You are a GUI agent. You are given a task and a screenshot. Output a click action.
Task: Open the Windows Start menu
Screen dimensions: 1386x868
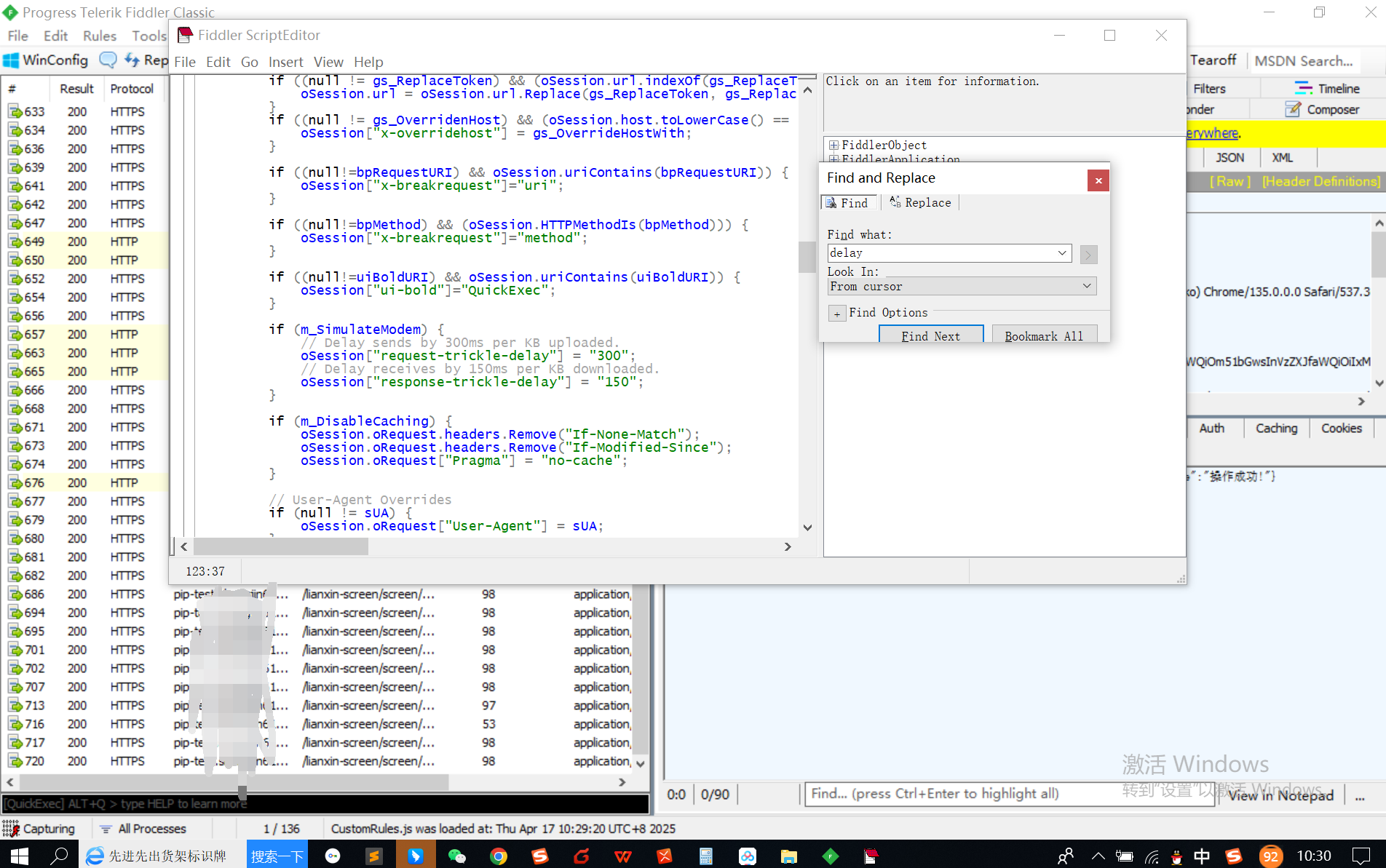[19, 856]
